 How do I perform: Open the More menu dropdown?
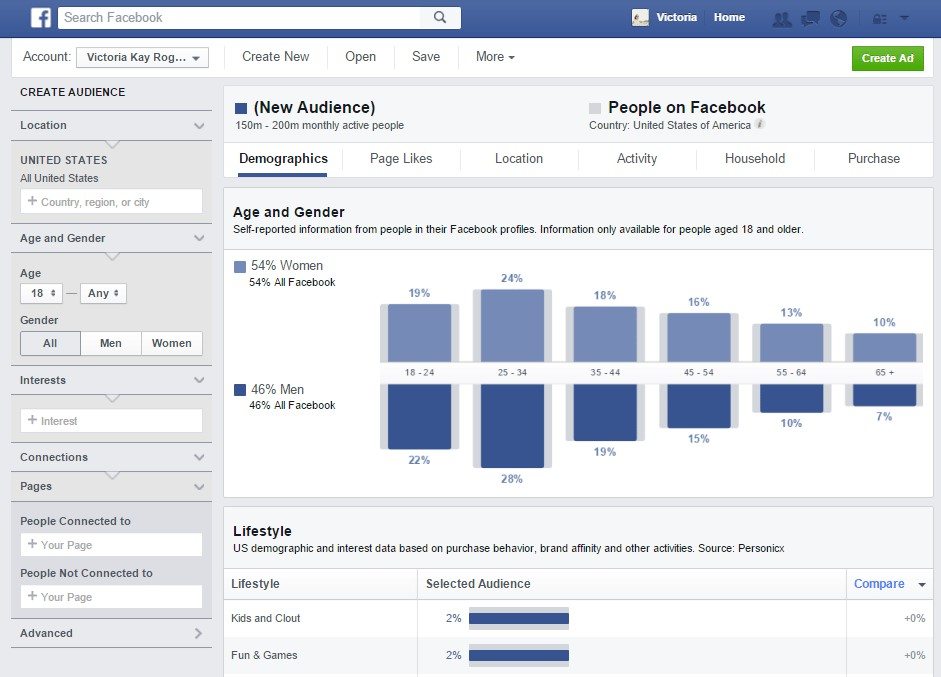(495, 56)
